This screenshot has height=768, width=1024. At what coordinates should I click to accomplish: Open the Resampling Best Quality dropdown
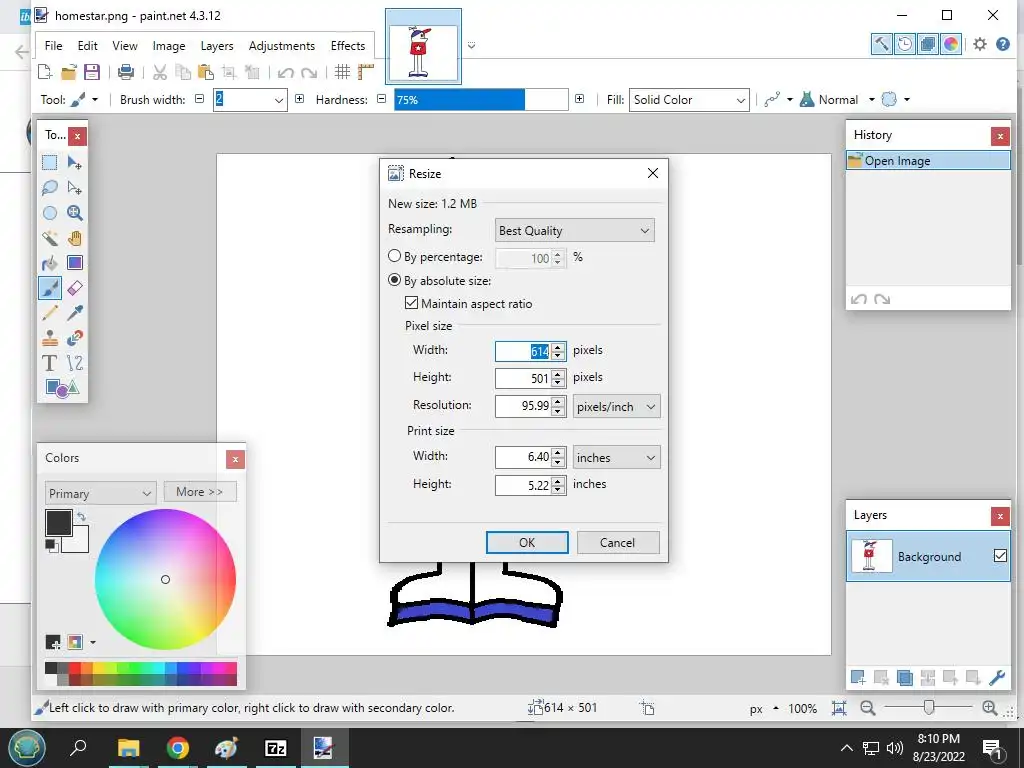[x=575, y=231]
